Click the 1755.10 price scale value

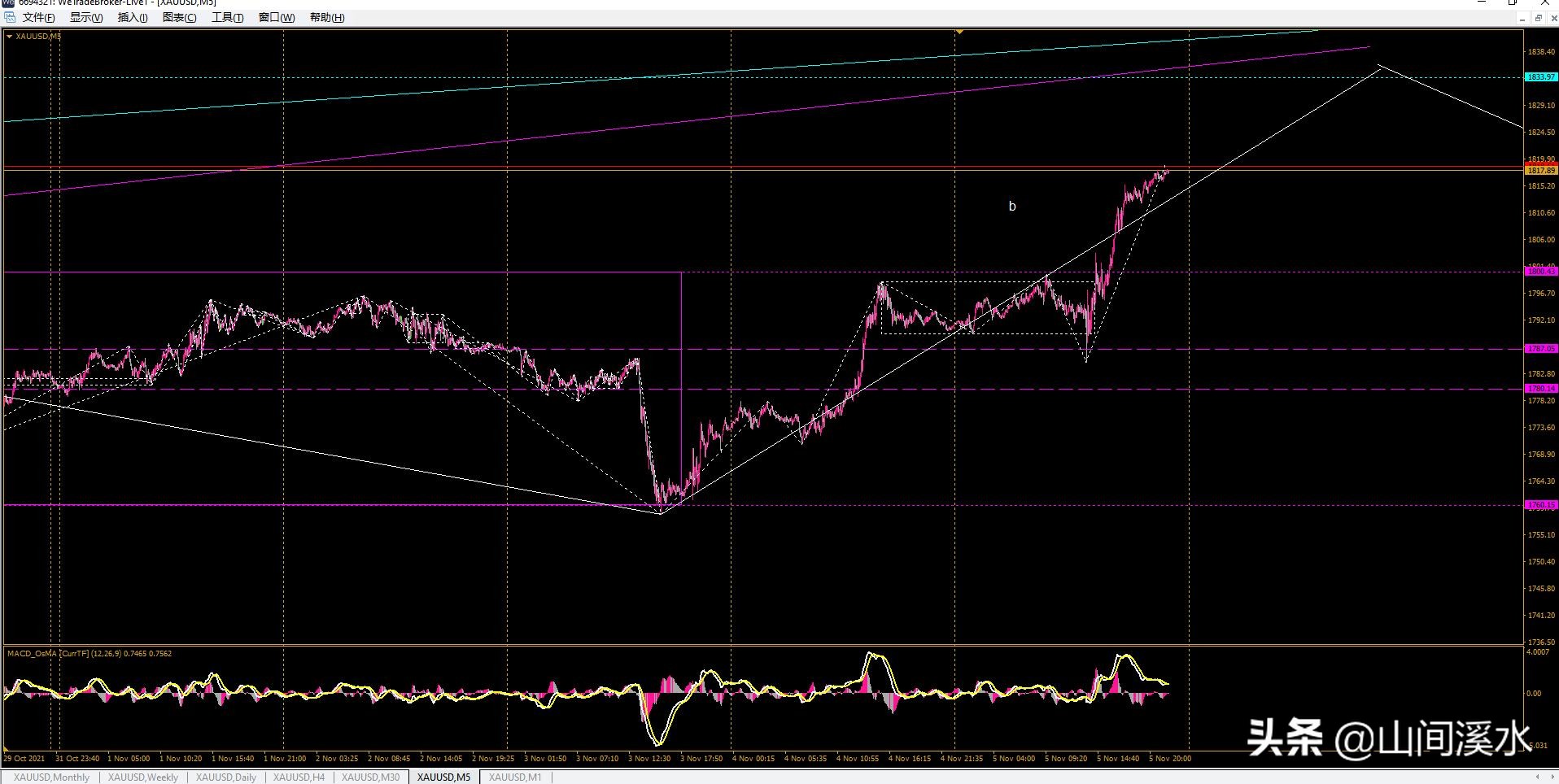(1541, 535)
